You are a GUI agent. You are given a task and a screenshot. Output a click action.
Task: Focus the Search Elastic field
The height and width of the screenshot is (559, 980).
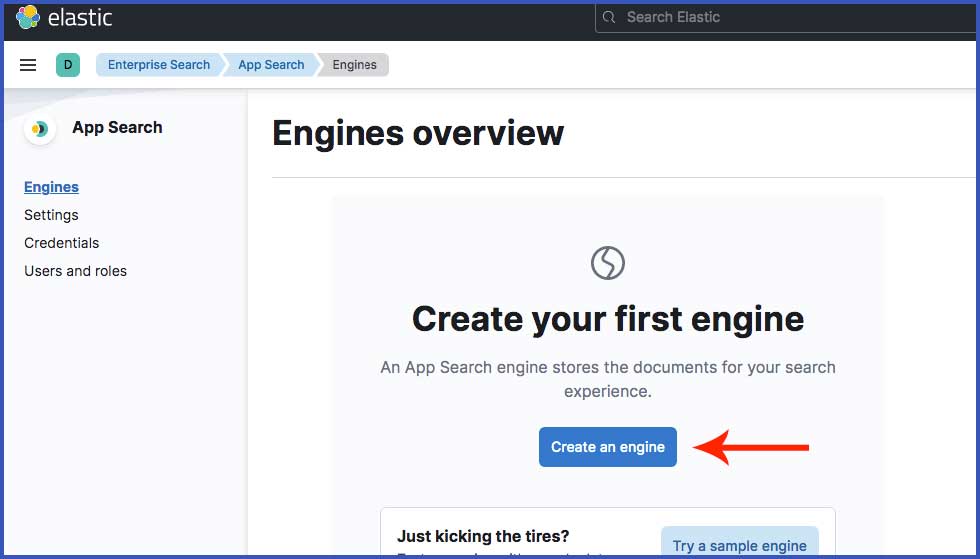(x=788, y=18)
